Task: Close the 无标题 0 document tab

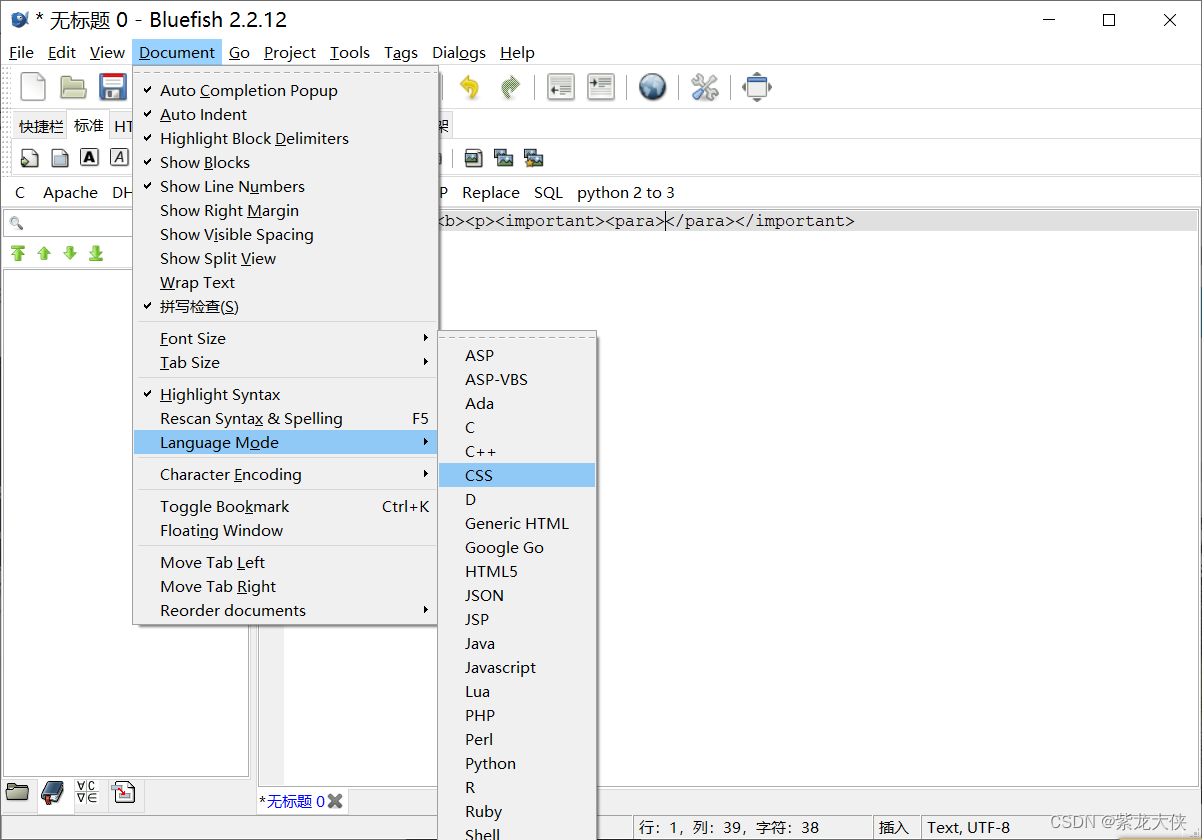Action: (335, 801)
